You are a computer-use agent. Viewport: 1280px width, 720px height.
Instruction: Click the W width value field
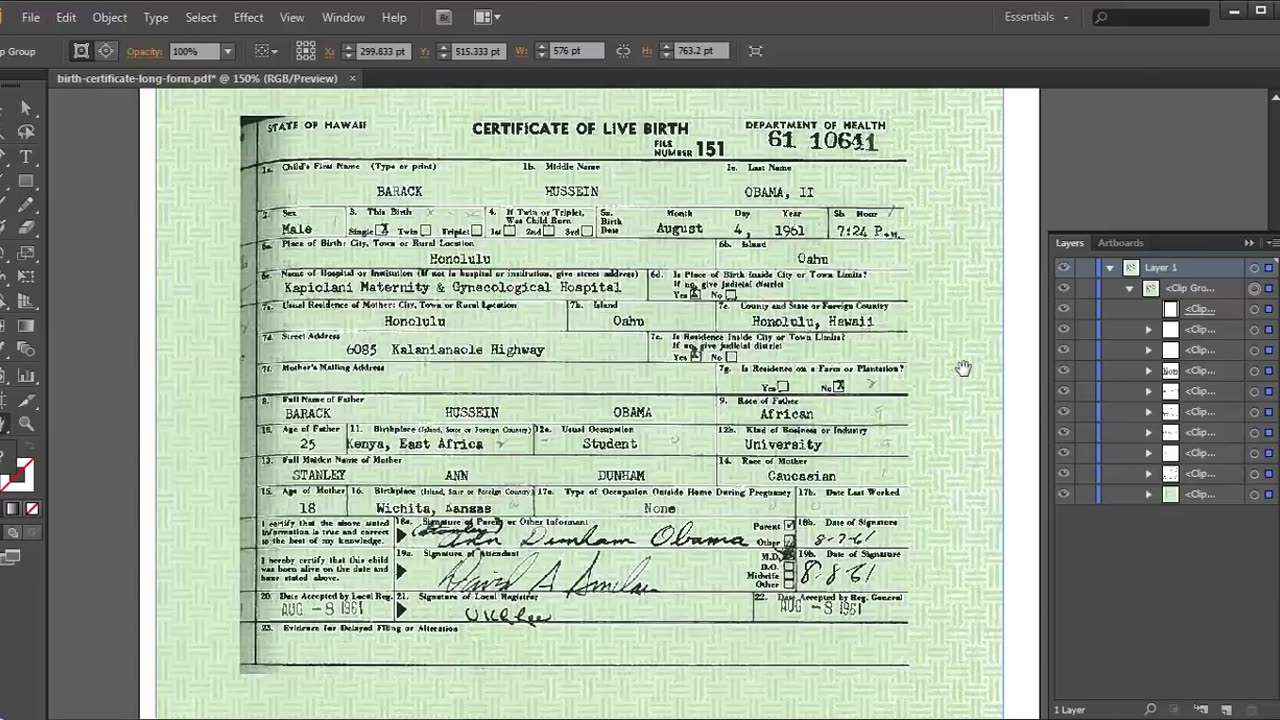pyautogui.click(x=577, y=51)
